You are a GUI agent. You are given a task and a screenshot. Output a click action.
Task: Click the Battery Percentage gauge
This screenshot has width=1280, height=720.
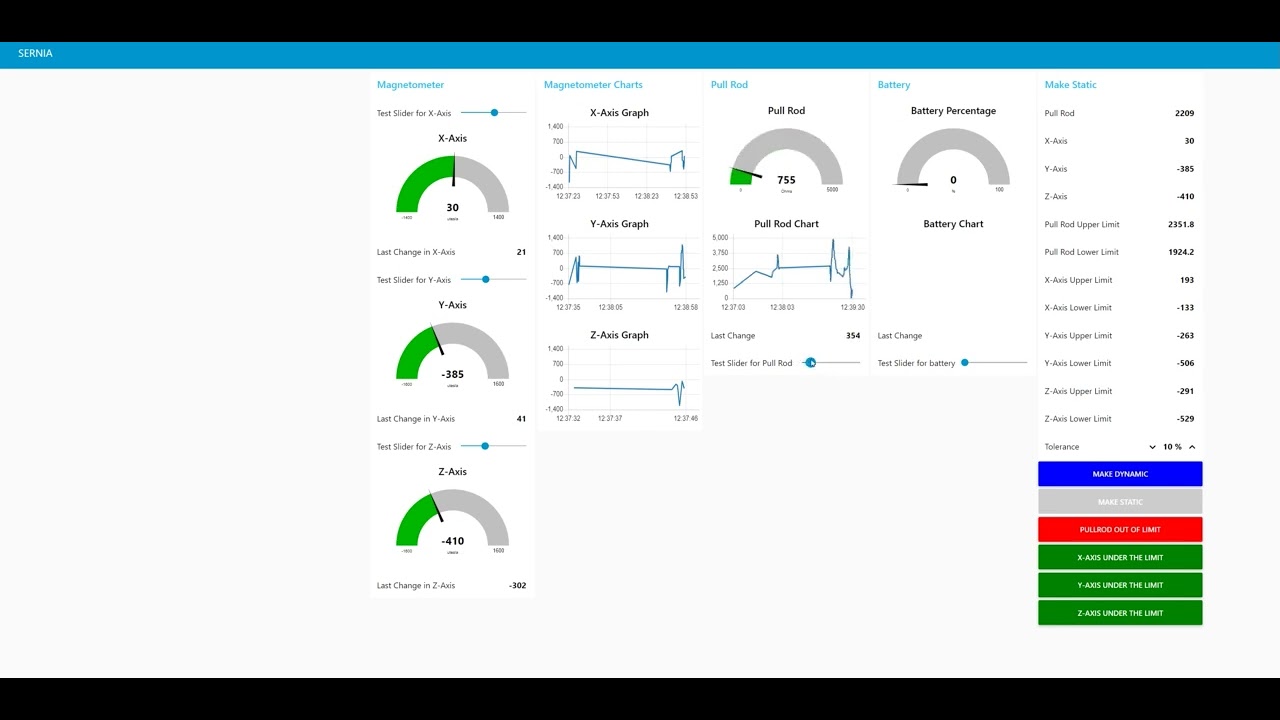pyautogui.click(x=953, y=160)
